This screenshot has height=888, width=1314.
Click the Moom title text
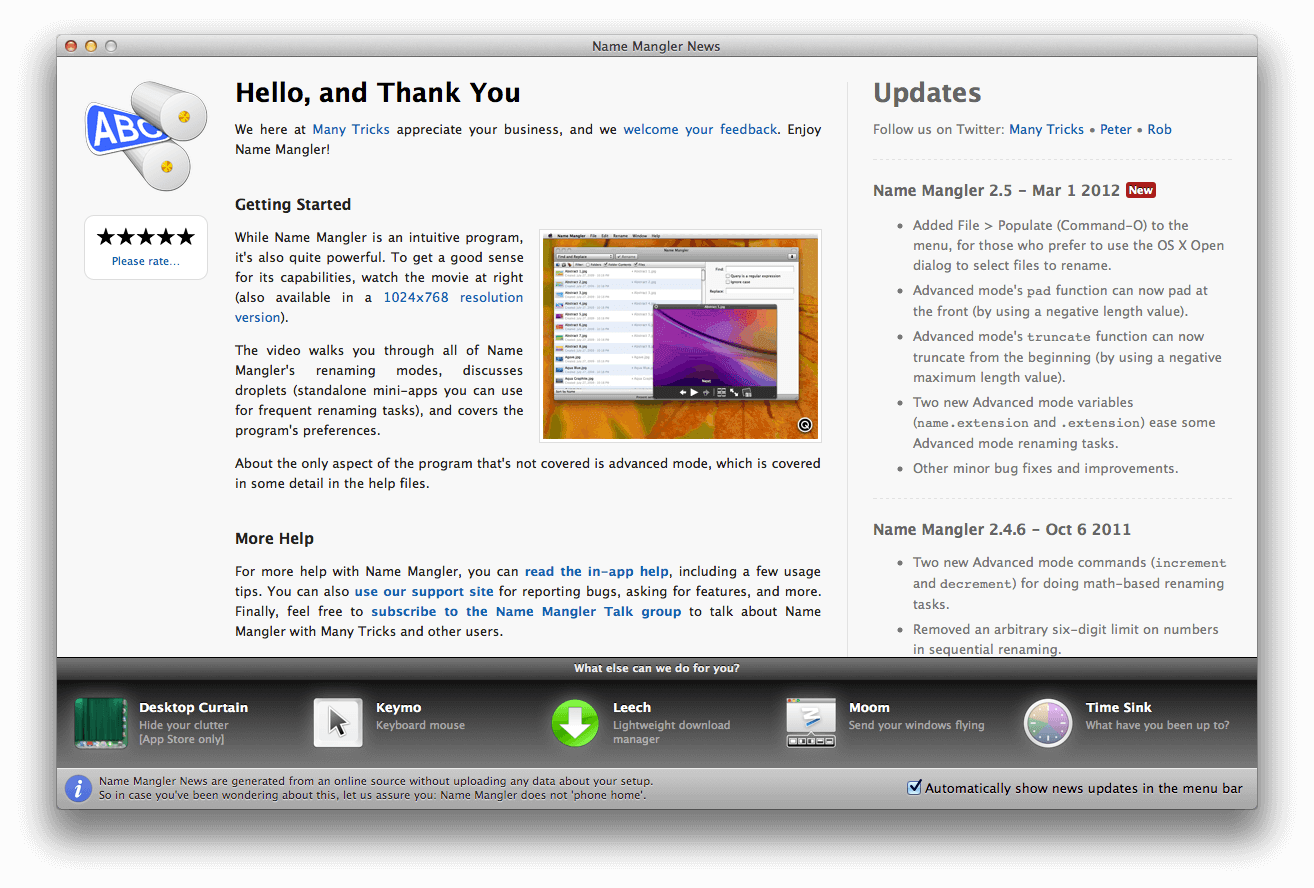(x=869, y=707)
